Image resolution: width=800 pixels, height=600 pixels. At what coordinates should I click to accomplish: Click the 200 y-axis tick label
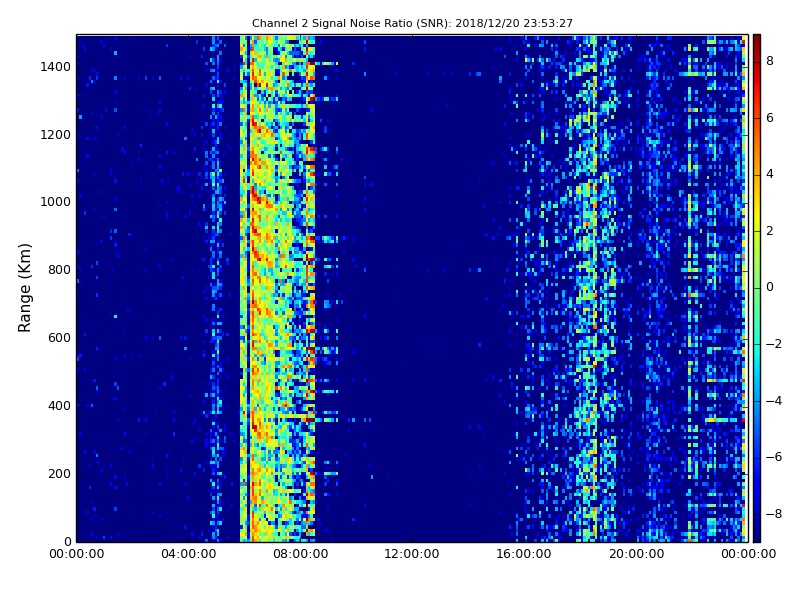click(x=59, y=473)
